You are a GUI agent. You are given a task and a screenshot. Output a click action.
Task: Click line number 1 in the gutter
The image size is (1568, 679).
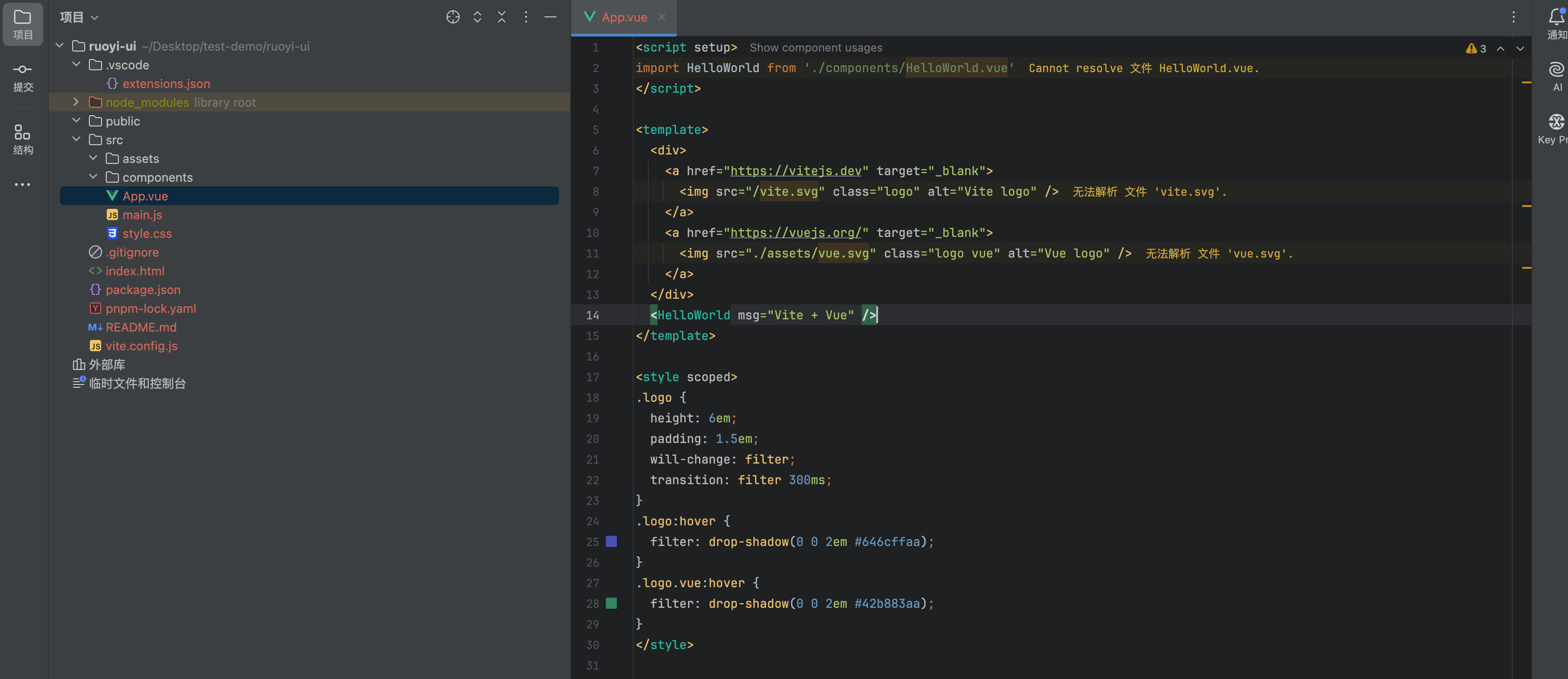pyautogui.click(x=596, y=47)
